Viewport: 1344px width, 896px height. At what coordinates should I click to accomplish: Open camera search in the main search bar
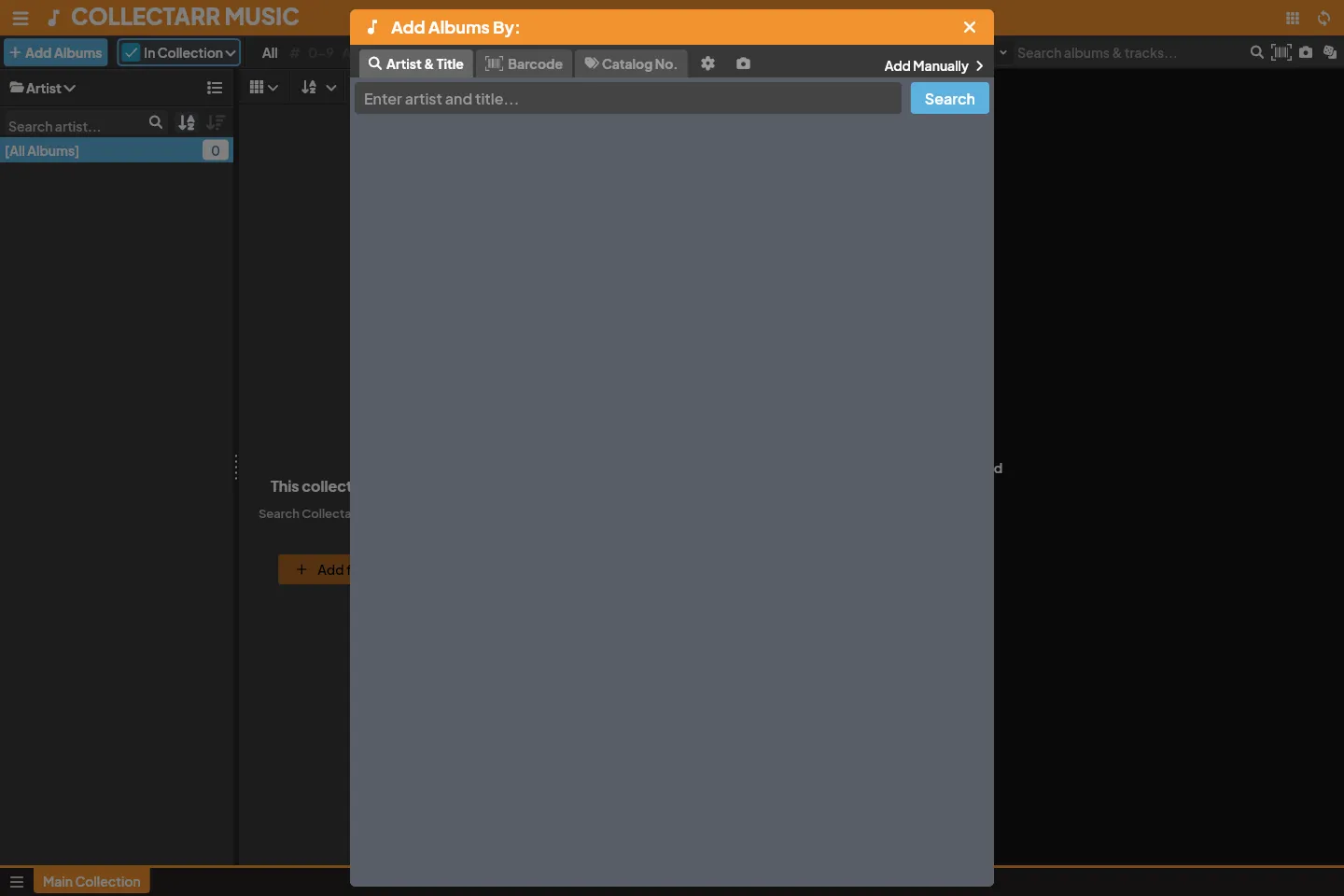1306,52
